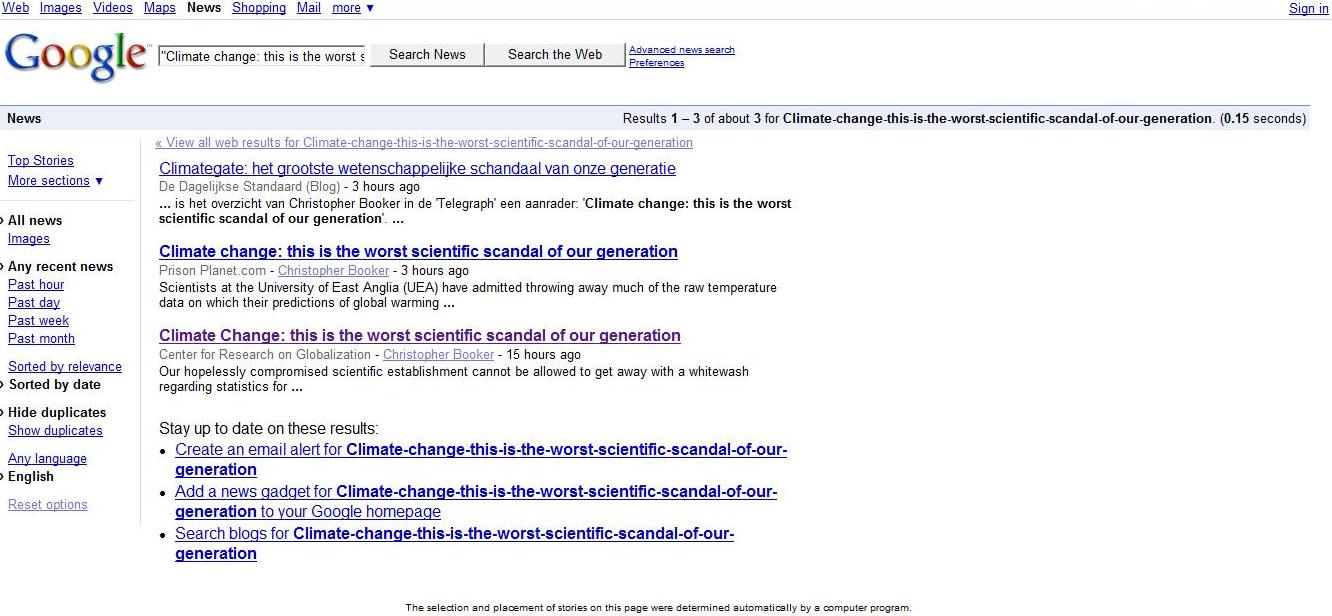Click the 'Prison Planet.com' source text
Image resolution: width=1332 pixels, height=616 pixels.
(x=212, y=271)
